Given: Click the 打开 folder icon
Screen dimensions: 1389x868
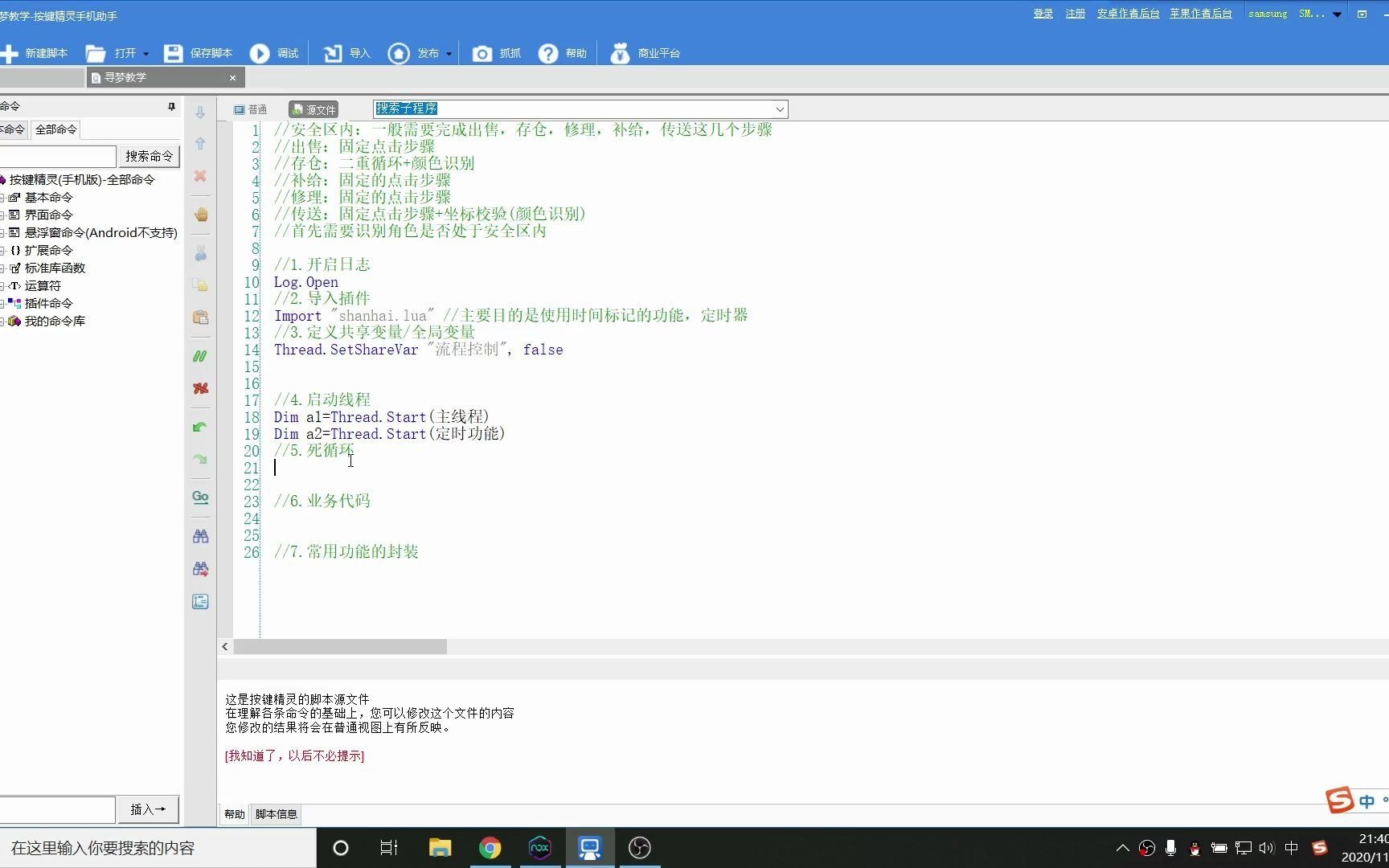Looking at the screenshot, I should 96,53.
